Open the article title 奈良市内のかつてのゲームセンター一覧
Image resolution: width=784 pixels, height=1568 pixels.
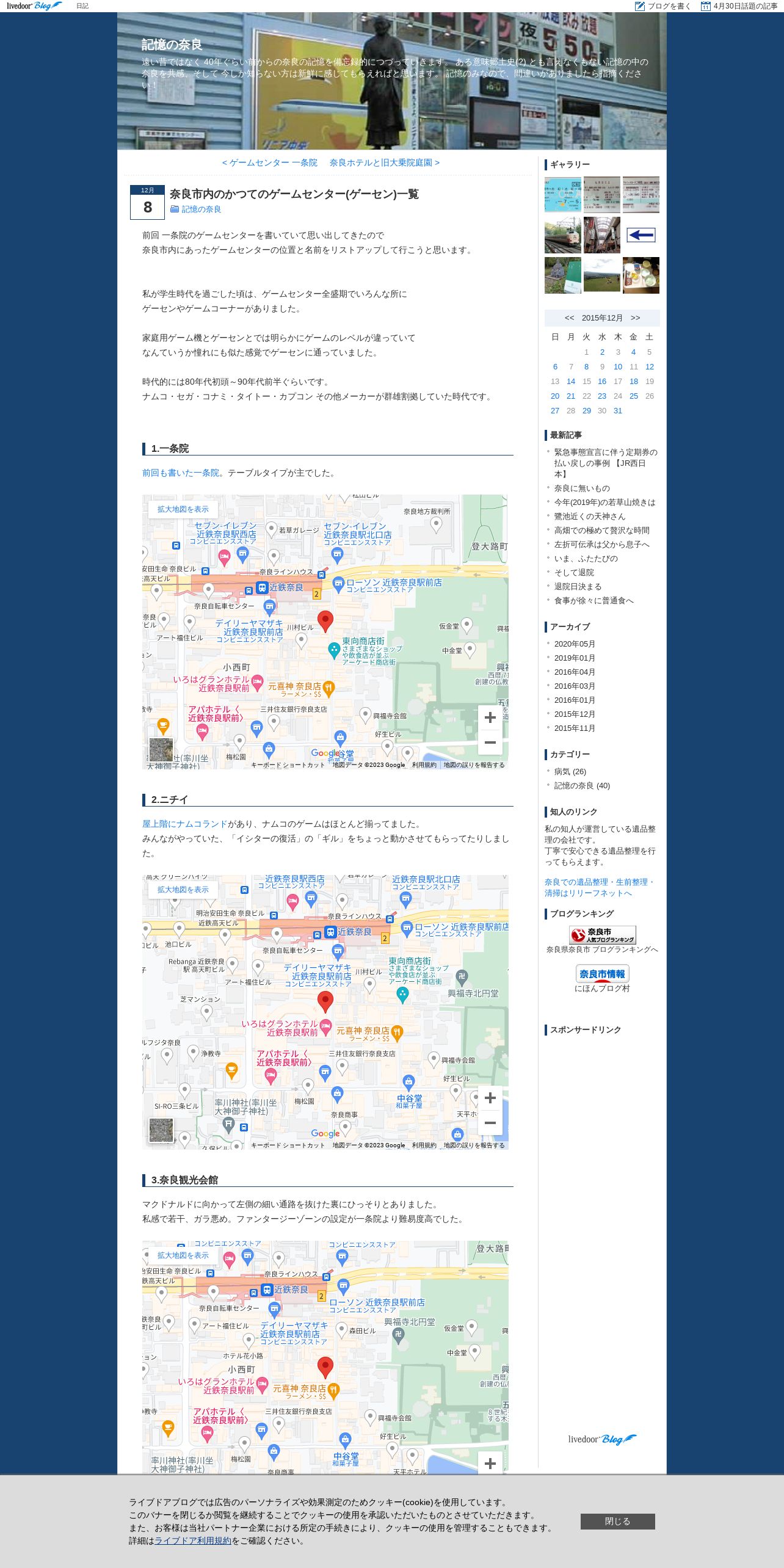pyautogui.click(x=294, y=194)
